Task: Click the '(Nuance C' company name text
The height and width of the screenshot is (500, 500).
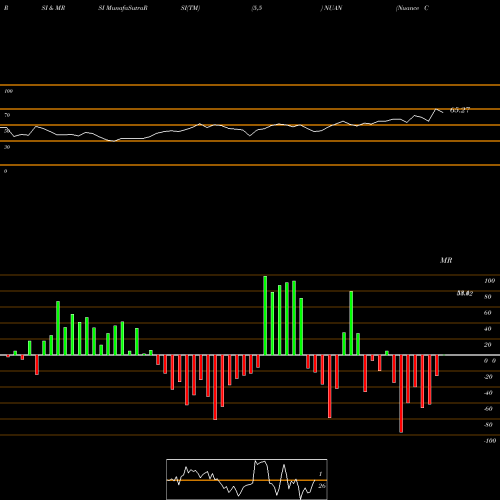Action: click(x=412, y=8)
